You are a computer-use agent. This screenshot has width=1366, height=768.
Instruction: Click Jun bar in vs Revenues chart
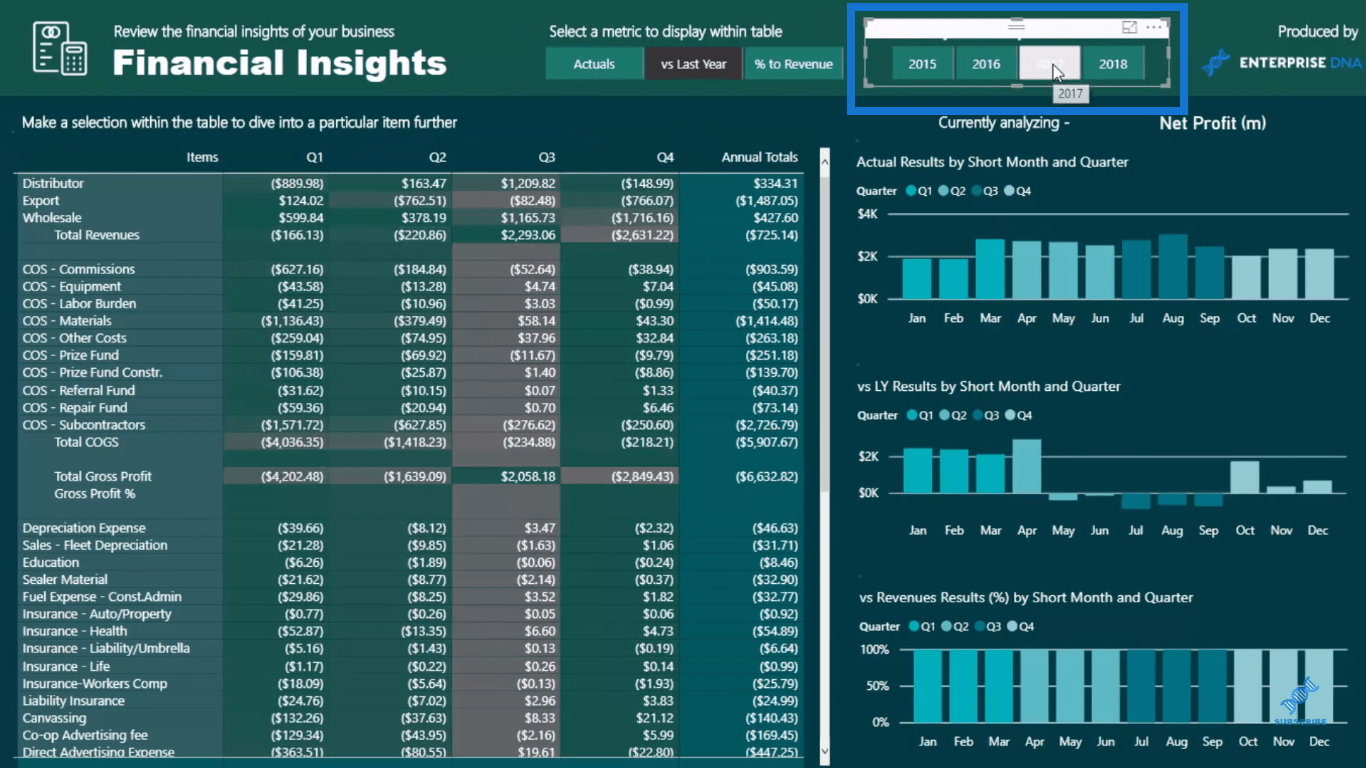coord(1106,685)
